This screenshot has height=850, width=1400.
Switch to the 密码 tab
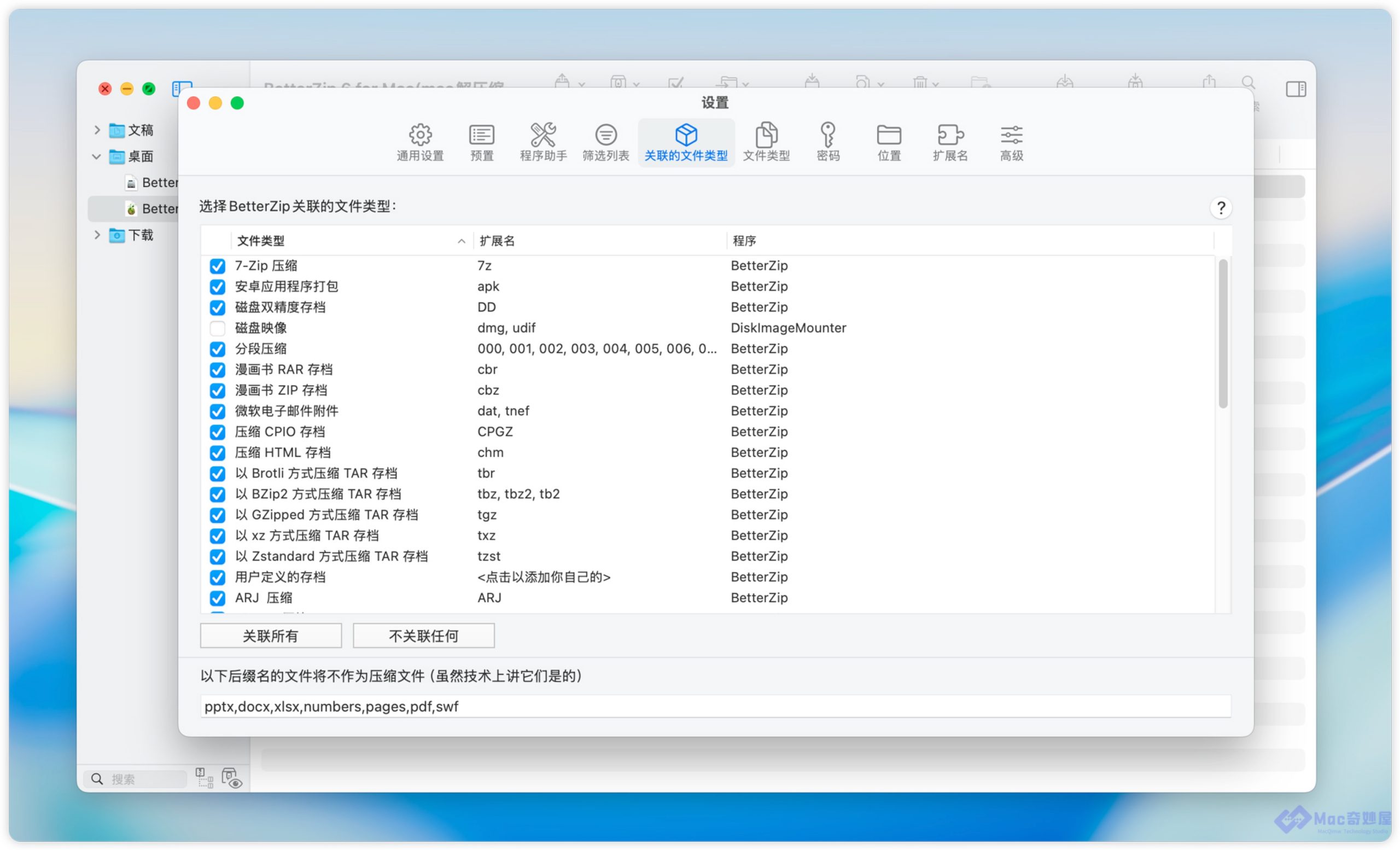click(x=828, y=142)
